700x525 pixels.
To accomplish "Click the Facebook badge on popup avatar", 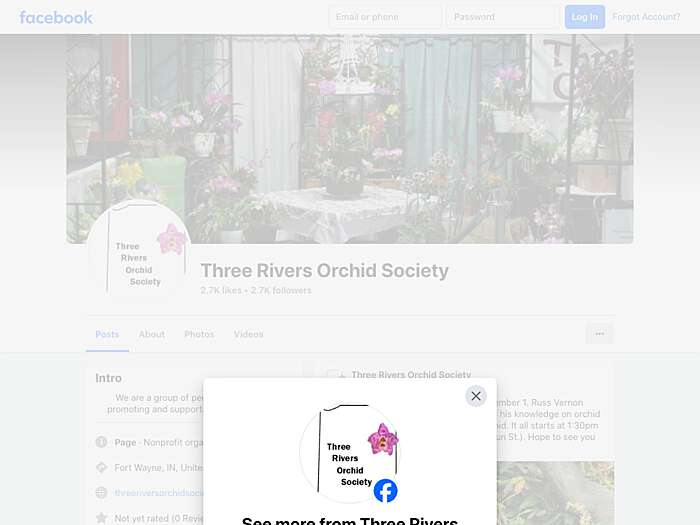I will 385,491.
